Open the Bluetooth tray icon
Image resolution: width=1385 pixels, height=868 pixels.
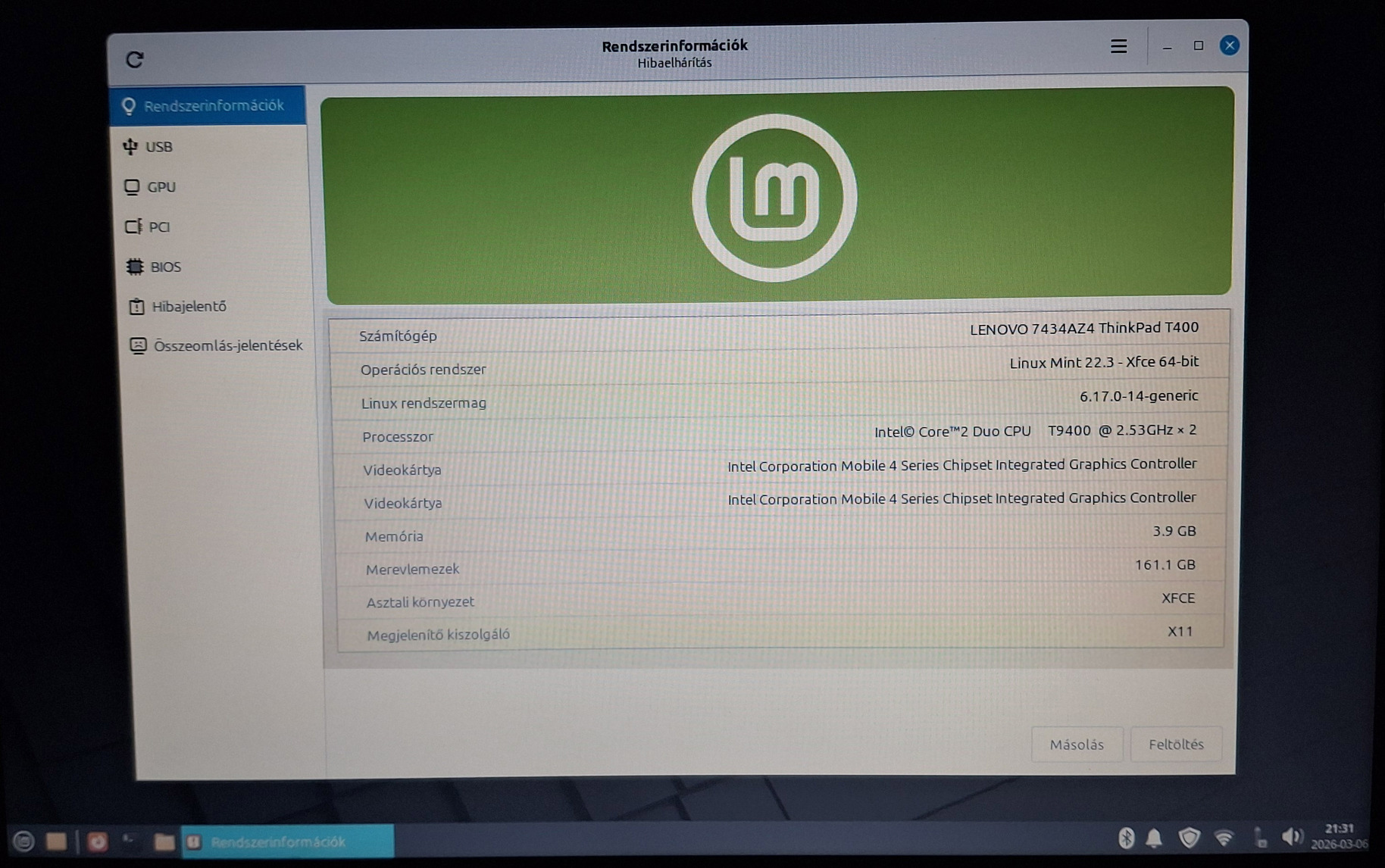1126,837
